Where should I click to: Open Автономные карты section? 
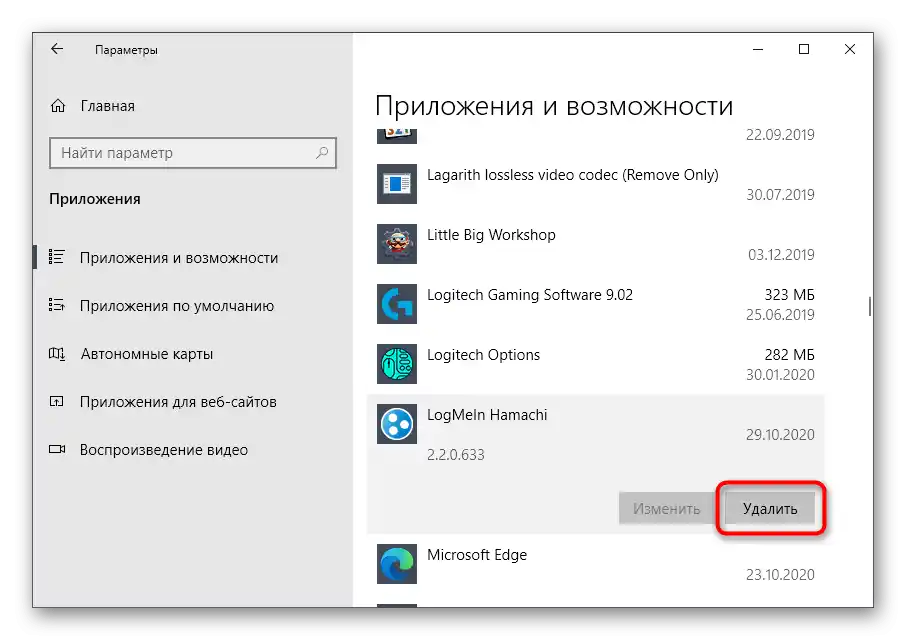pos(147,354)
